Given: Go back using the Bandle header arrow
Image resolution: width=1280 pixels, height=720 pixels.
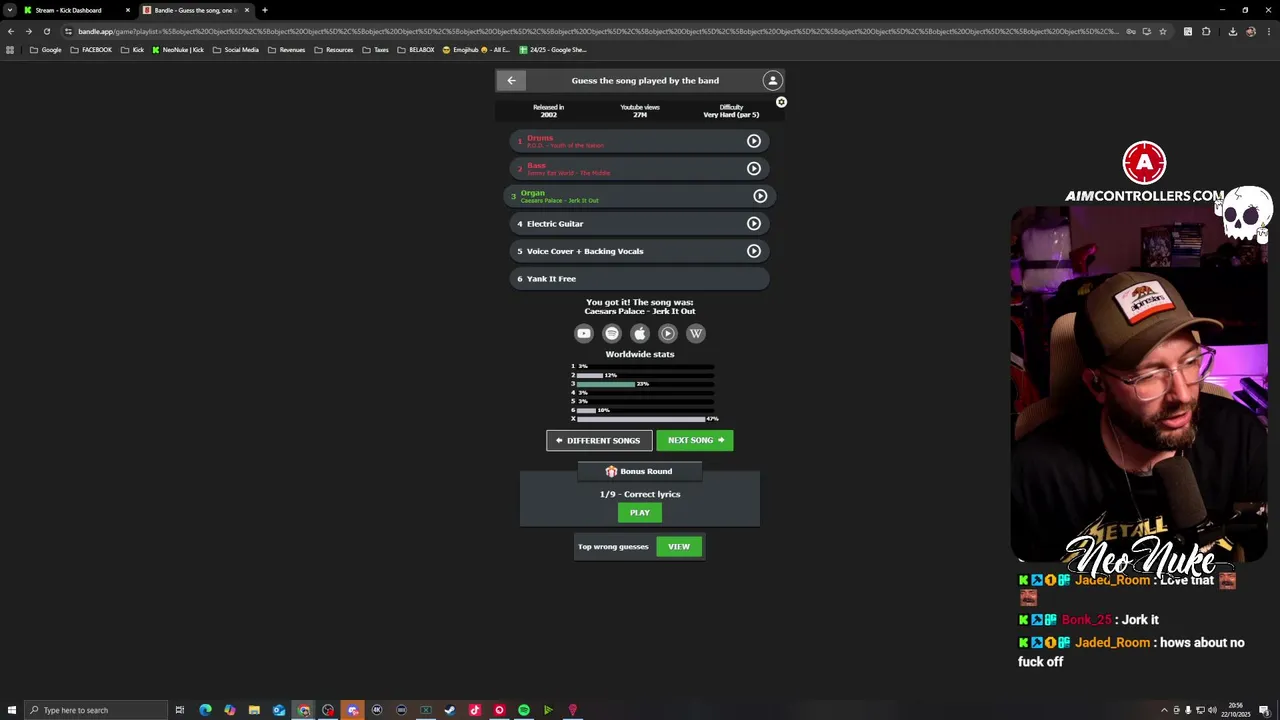Looking at the screenshot, I should (x=511, y=80).
